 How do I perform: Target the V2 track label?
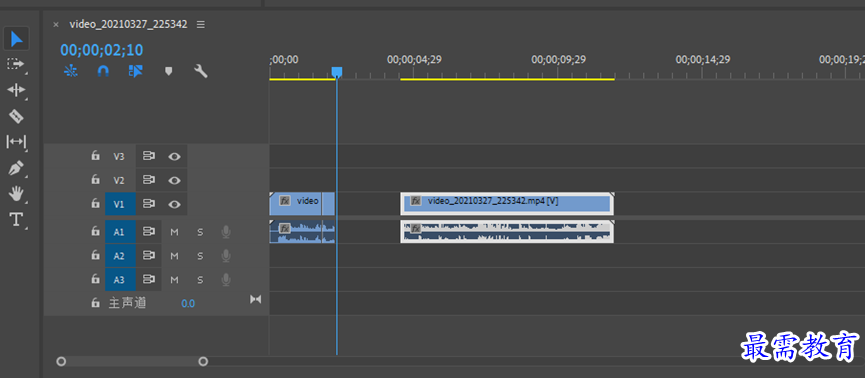tap(119, 180)
